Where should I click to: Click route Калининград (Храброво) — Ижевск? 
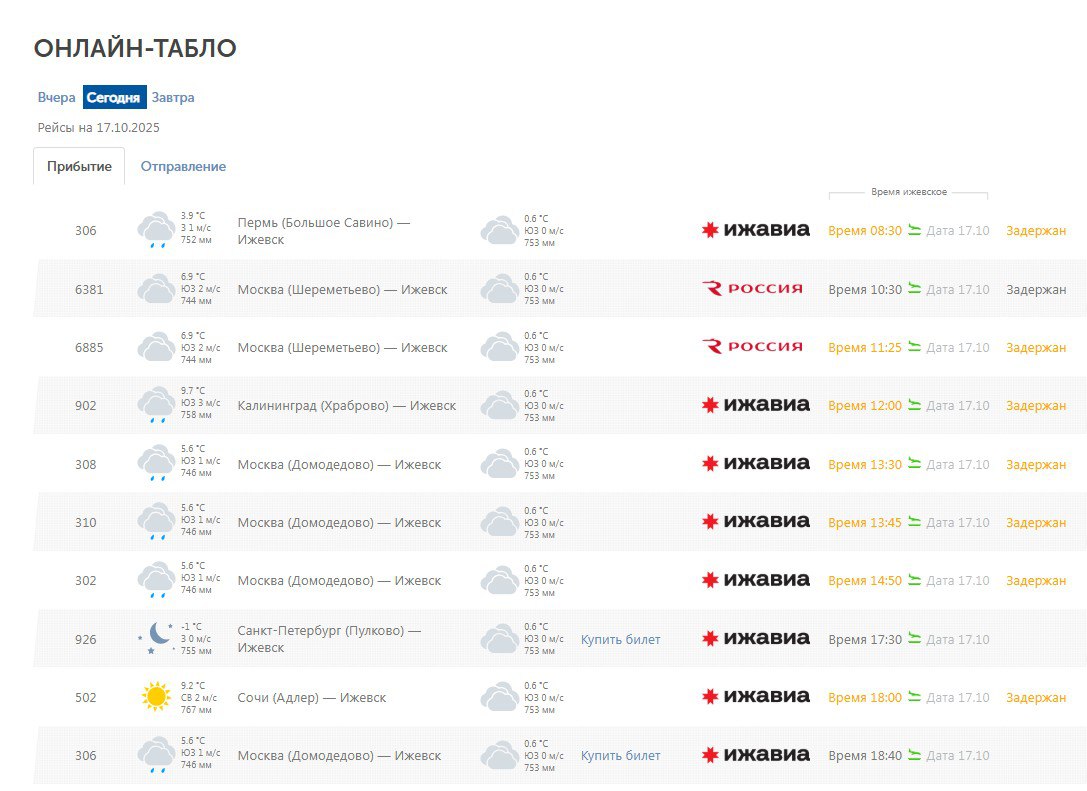point(346,405)
